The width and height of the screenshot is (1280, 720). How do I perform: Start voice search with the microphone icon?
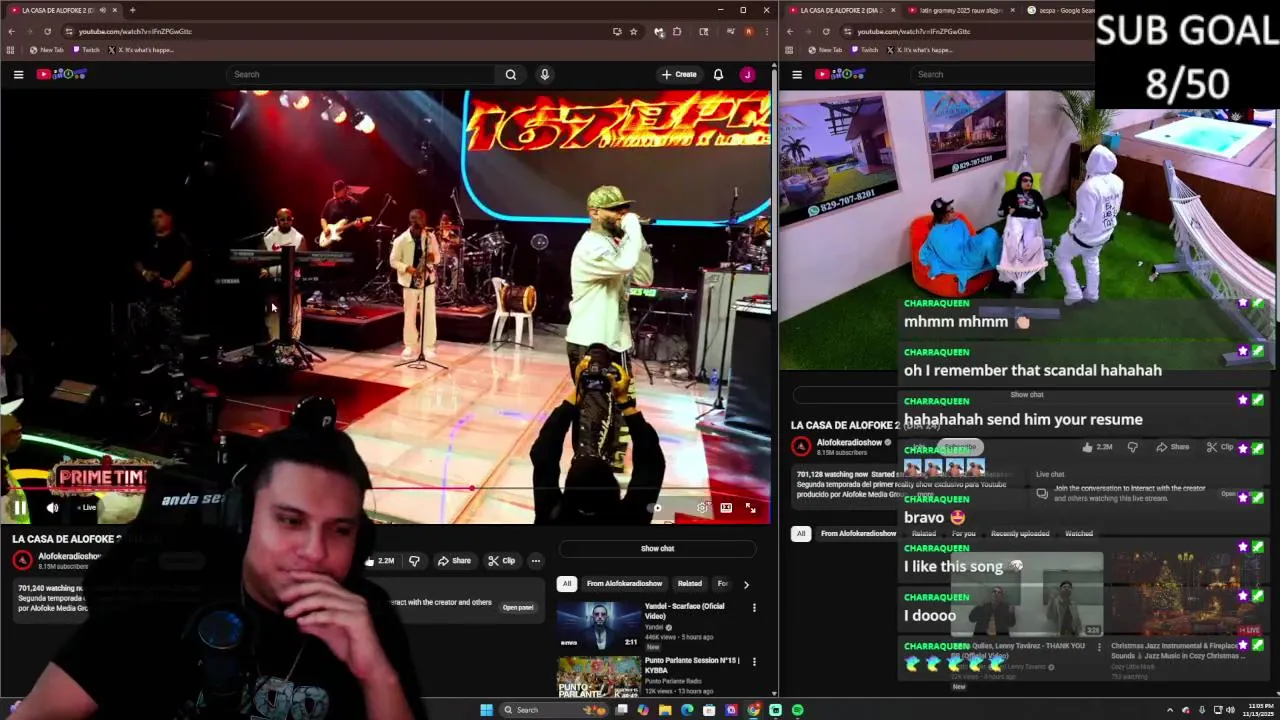544,74
